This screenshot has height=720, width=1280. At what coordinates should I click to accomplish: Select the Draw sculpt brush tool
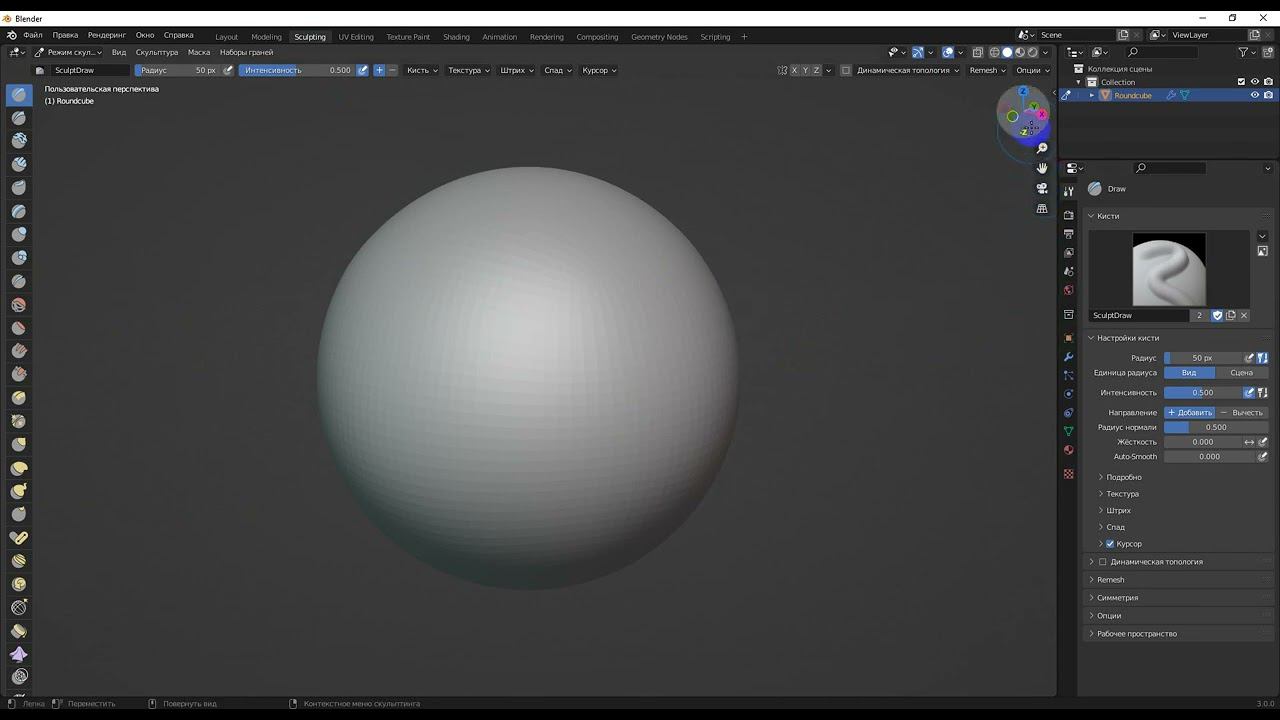[x=19, y=95]
